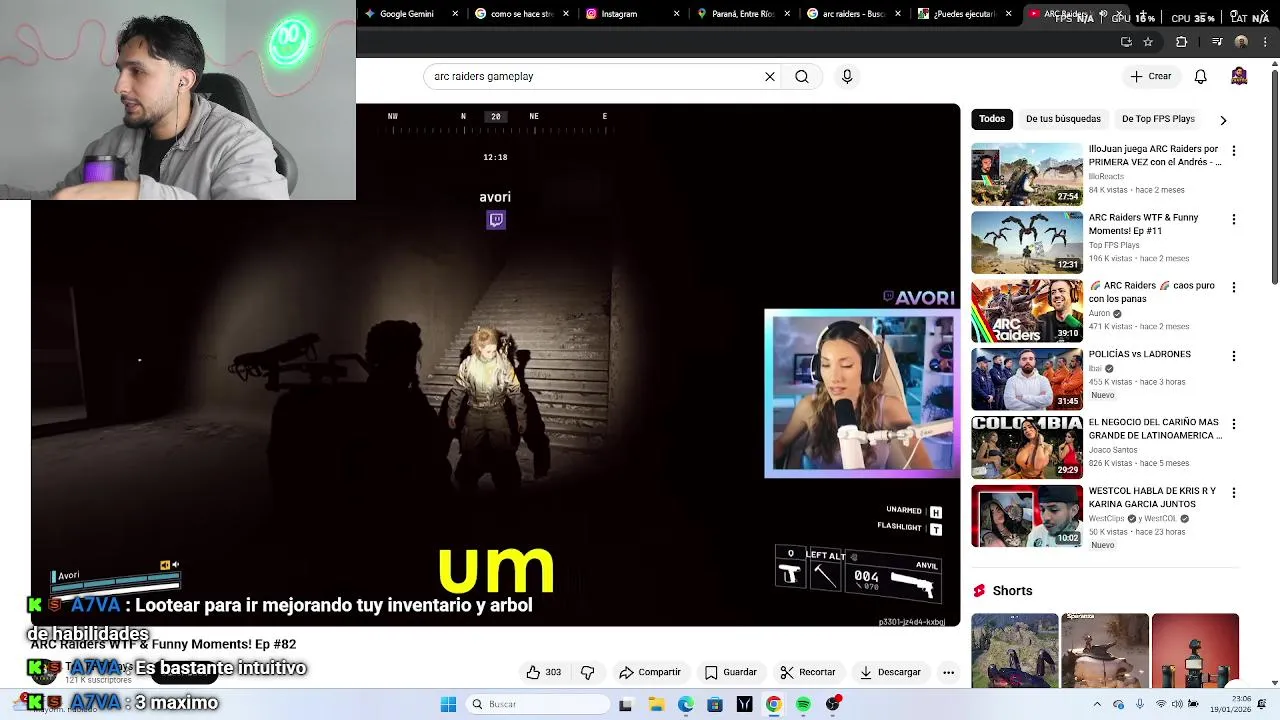This screenshot has width=1280, height=720.
Task: Close the Google Gemini tab
Action: (456, 14)
